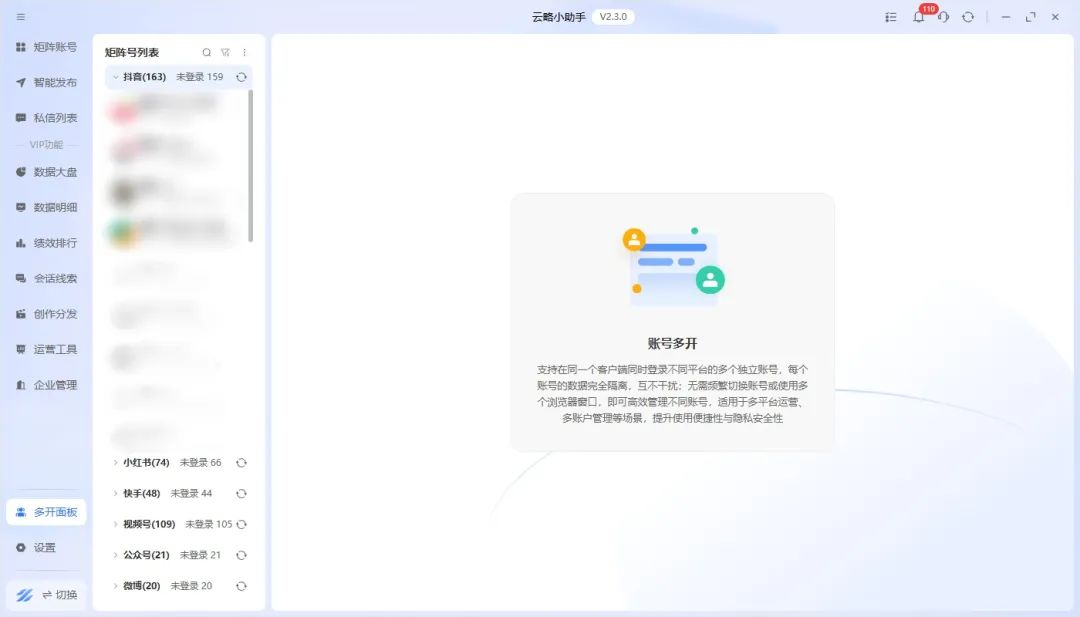Select 创作分发 in the sidebar
This screenshot has height=617, width=1080.
point(46,314)
